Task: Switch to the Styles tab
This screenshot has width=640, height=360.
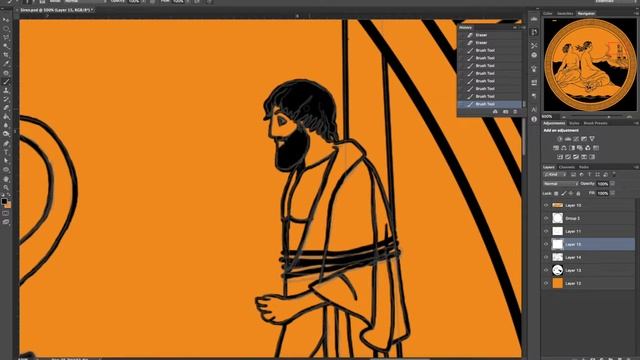Action: [x=574, y=123]
